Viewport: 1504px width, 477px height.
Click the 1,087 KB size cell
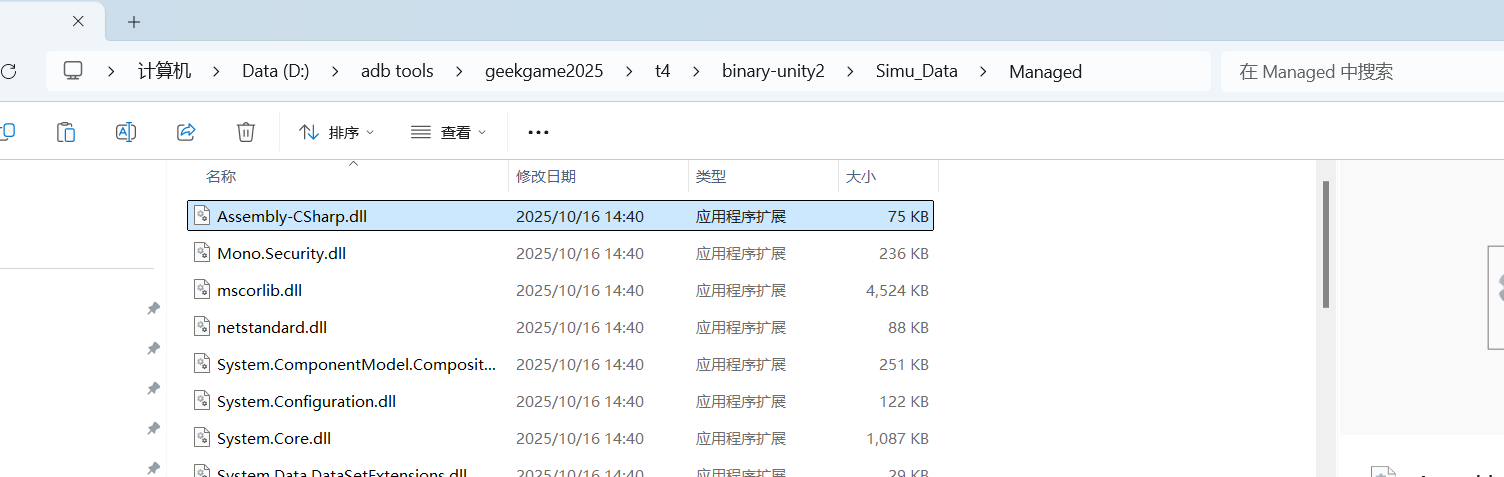click(x=897, y=438)
